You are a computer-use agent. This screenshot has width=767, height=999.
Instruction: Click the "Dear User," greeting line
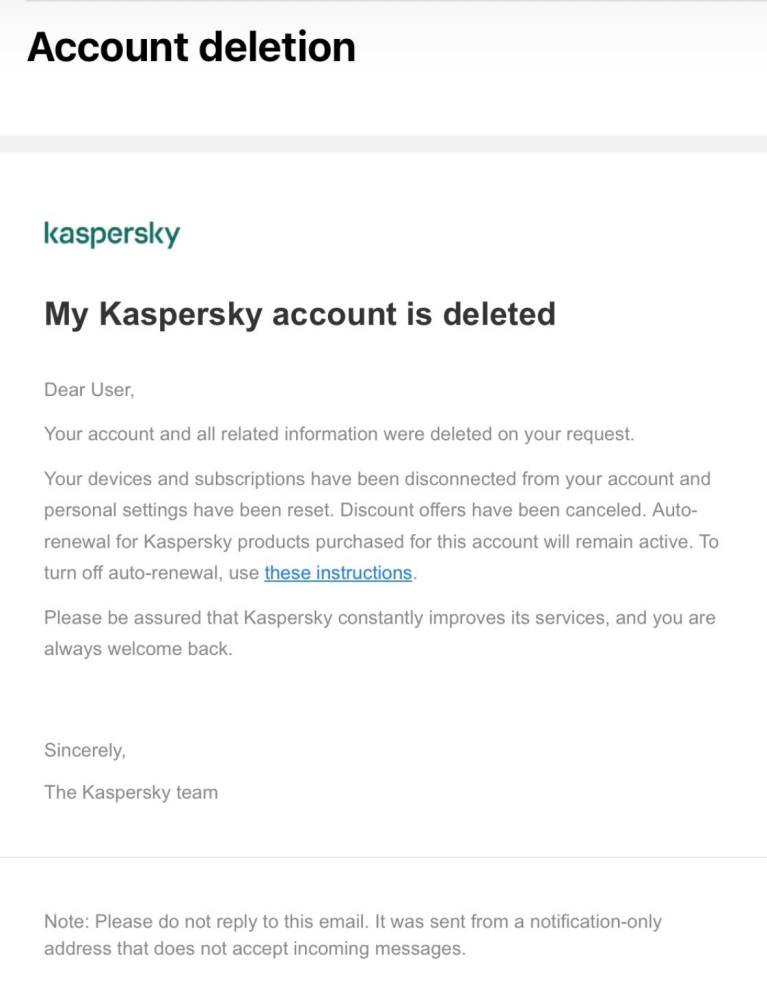pos(89,389)
